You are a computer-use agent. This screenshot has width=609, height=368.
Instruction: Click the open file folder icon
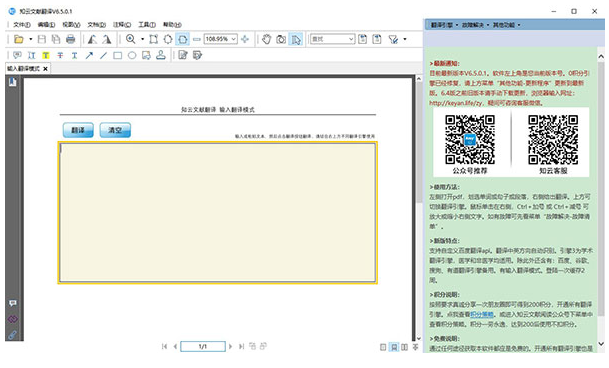point(18,39)
